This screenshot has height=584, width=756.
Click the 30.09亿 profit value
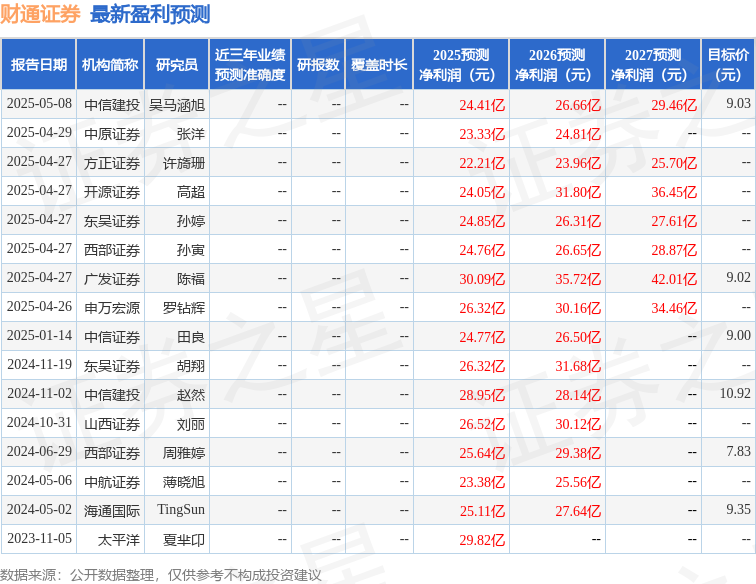click(x=482, y=279)
